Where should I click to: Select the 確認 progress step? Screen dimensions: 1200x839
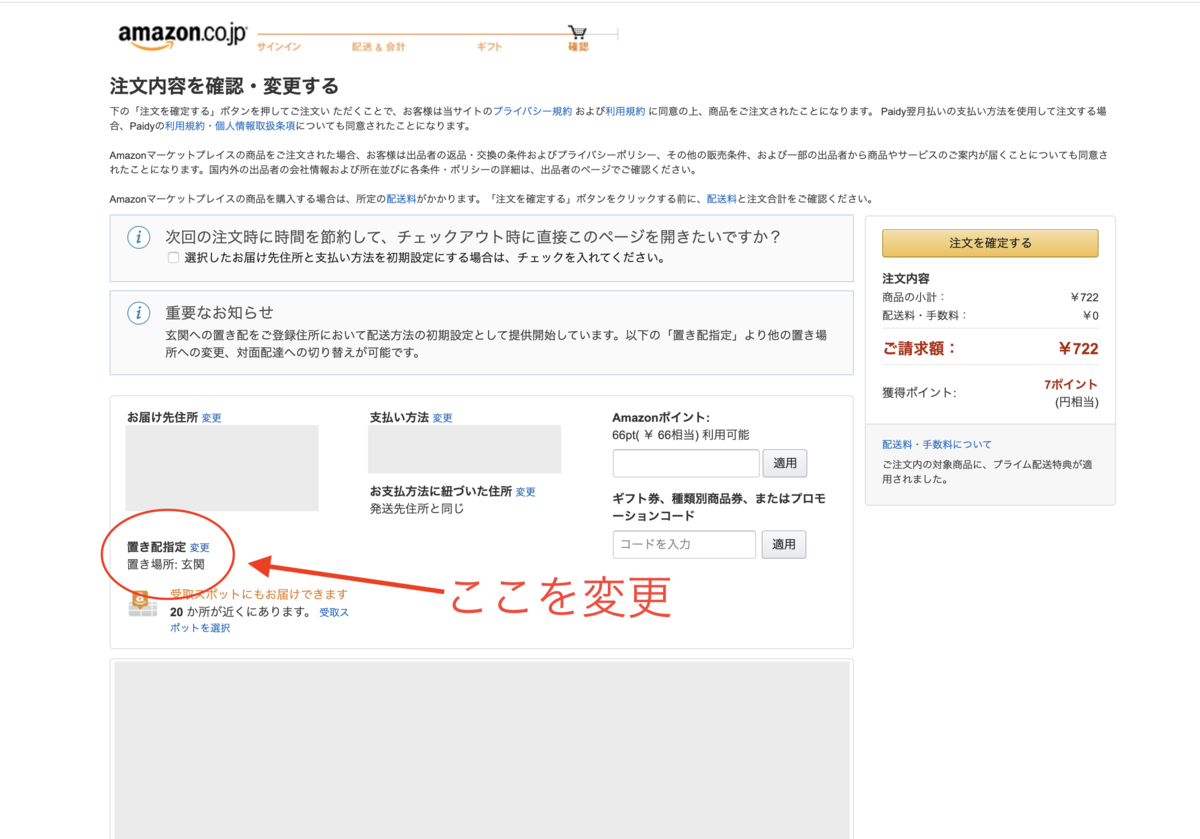[x=578, y=47]
